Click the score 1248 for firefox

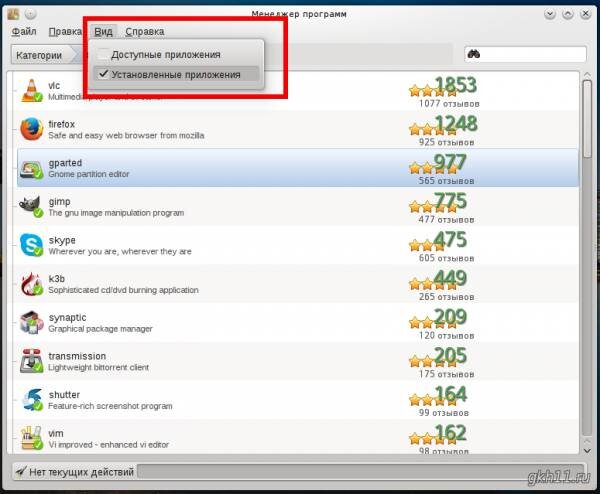(x=456, y=124)
